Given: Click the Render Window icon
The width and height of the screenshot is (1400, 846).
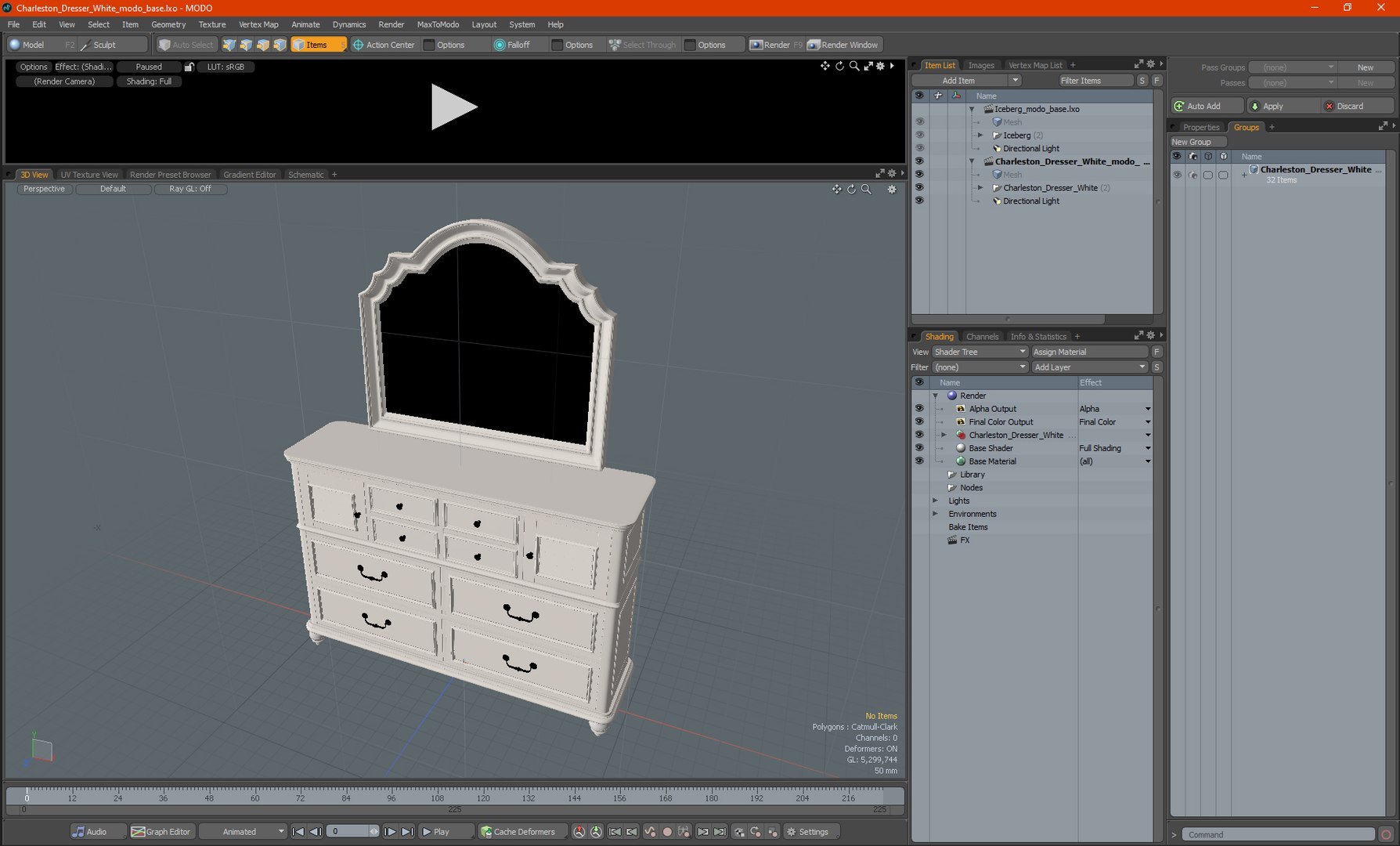Looking at the screenshot, I should tap(814, 45).
